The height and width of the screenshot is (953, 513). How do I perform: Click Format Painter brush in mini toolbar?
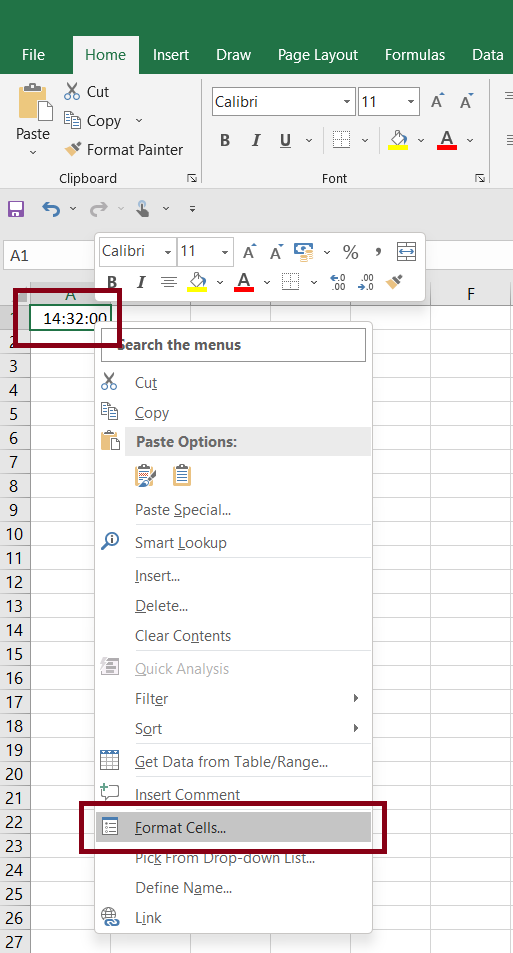point(394,282)
